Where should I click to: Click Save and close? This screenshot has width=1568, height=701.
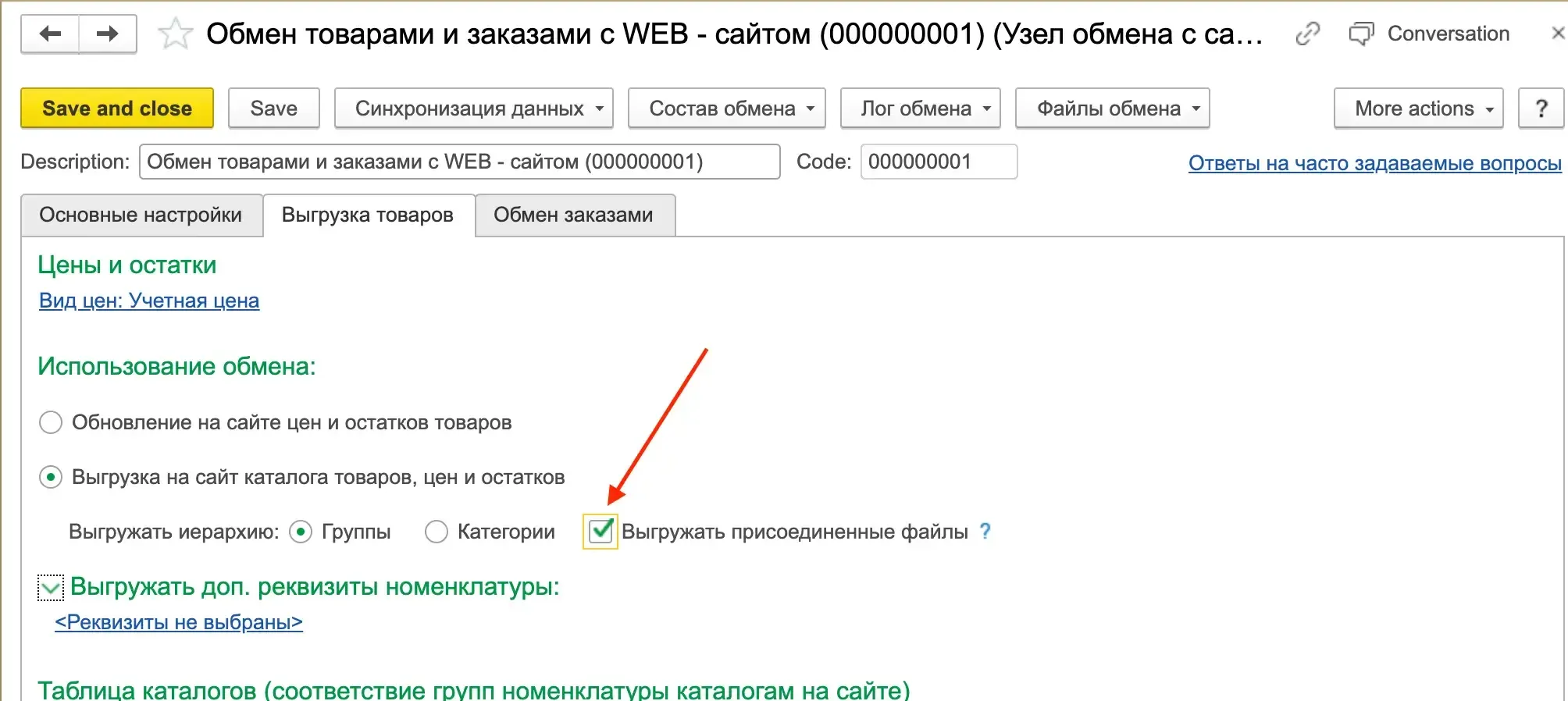(117, 108)
